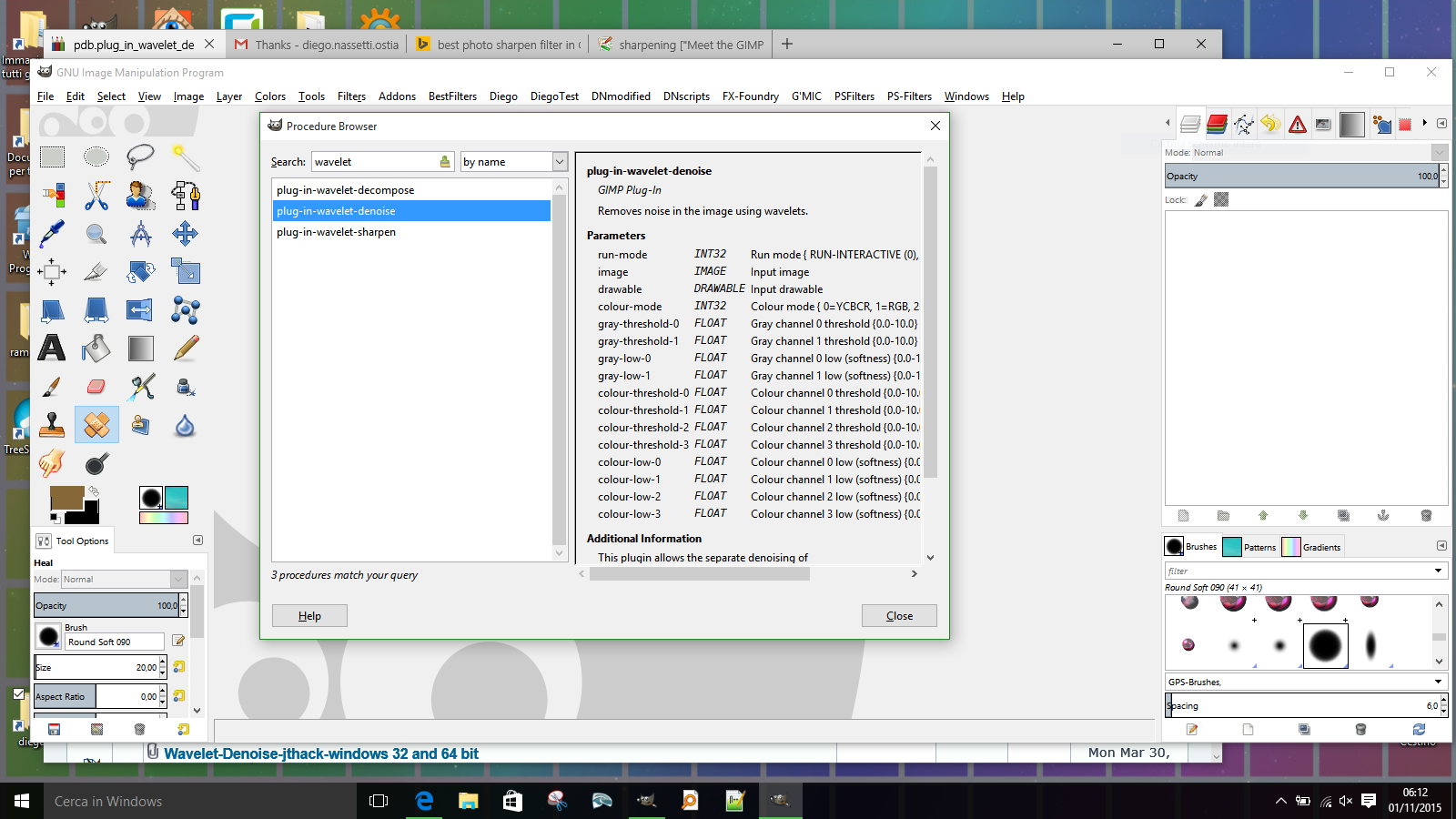
Task: Select the Paths tool
Action: pos(185,195)
